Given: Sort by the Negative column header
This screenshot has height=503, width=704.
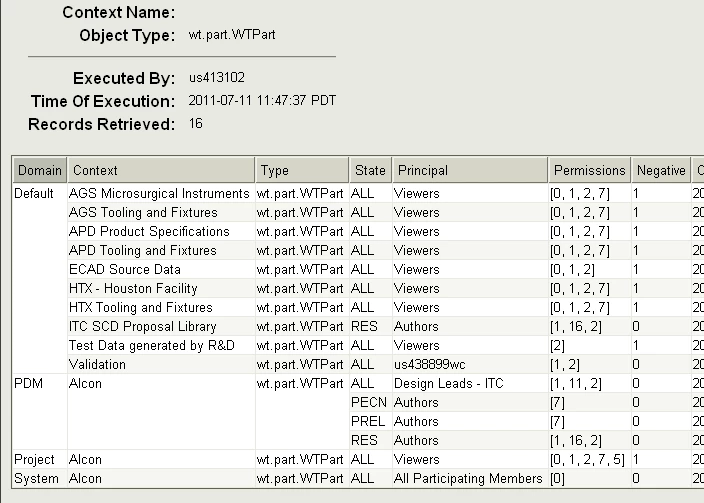Looking at the screenshot, I should click(x=660, y=170).
